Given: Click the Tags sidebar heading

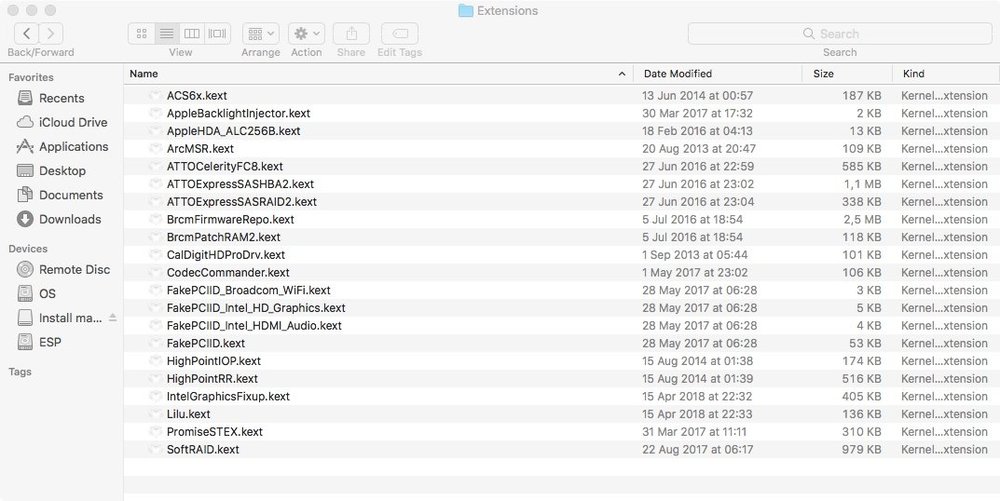Looking at the screenshot, I should pyautogui.click(x=20, y=372).
